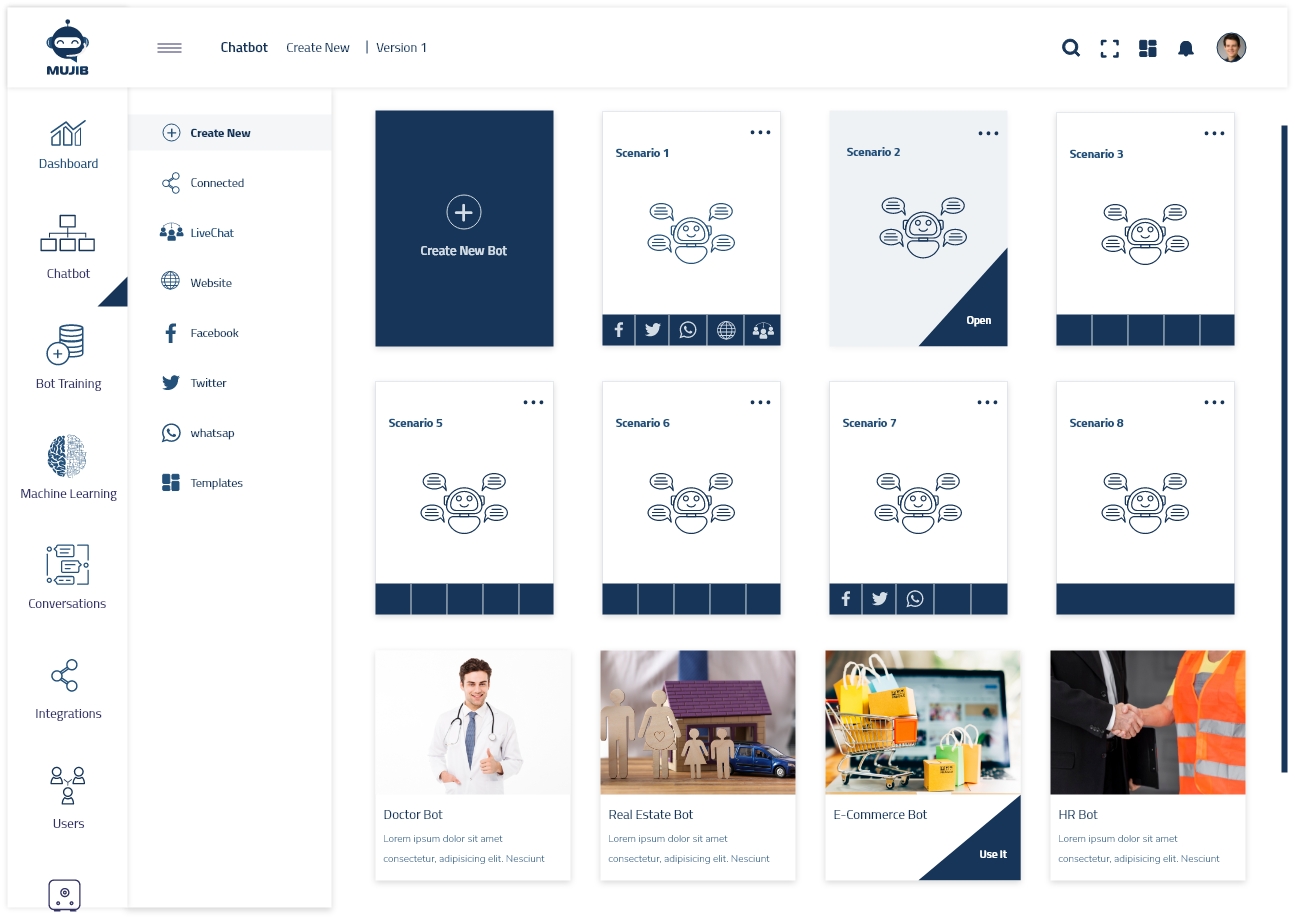The height and width of the screenshot is (920, 1295).
Task: Open three-dot menu on Scenario 3
Action: pyautogui.click(x=1214, y=133)
